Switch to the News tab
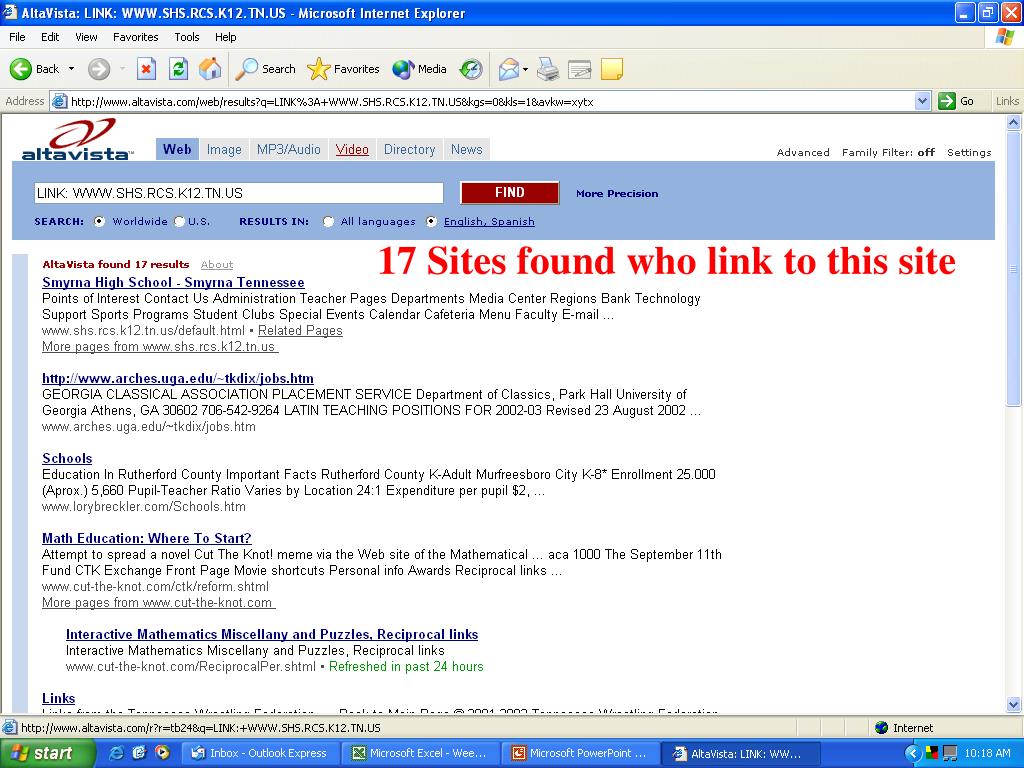1024x768 pixels. coord(466,150)
